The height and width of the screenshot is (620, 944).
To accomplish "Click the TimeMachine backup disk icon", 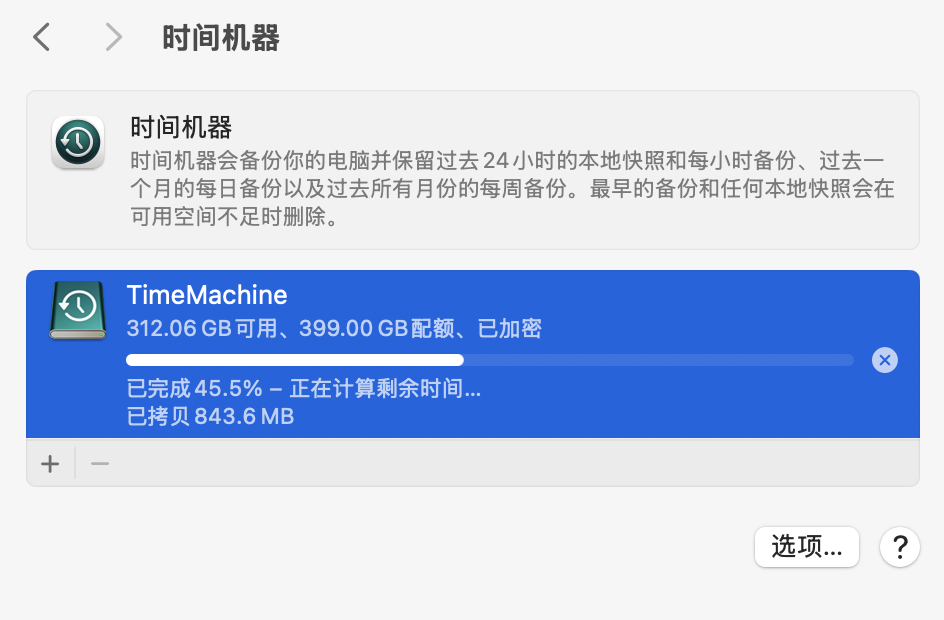I will [x=77, y=311].
